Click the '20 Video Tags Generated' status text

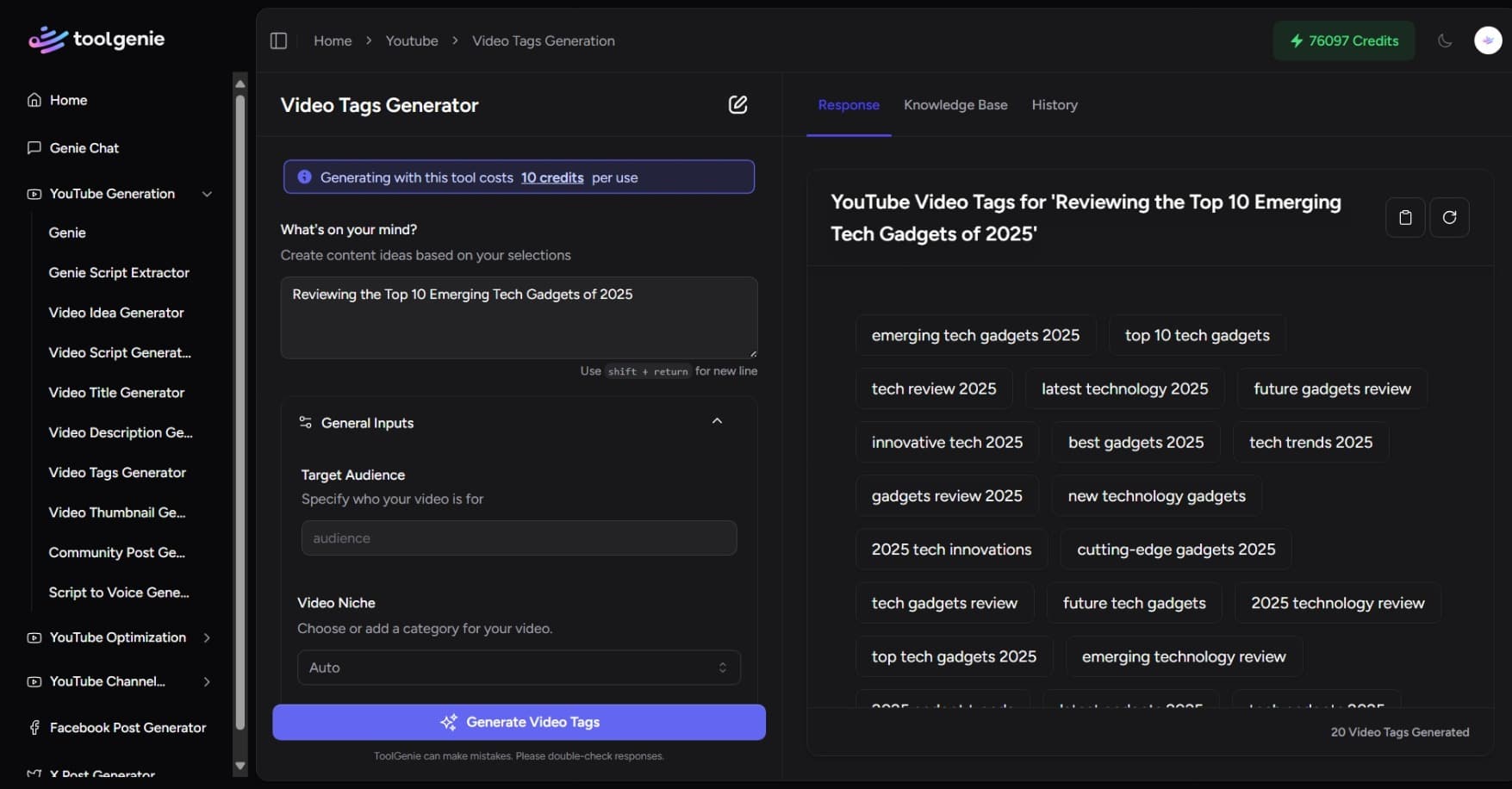click(x=1400, y=732)
